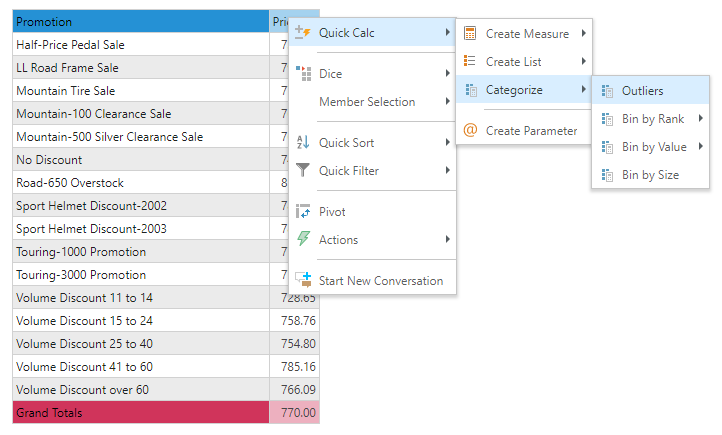Choose Bin by Size option

pos(650,175)
